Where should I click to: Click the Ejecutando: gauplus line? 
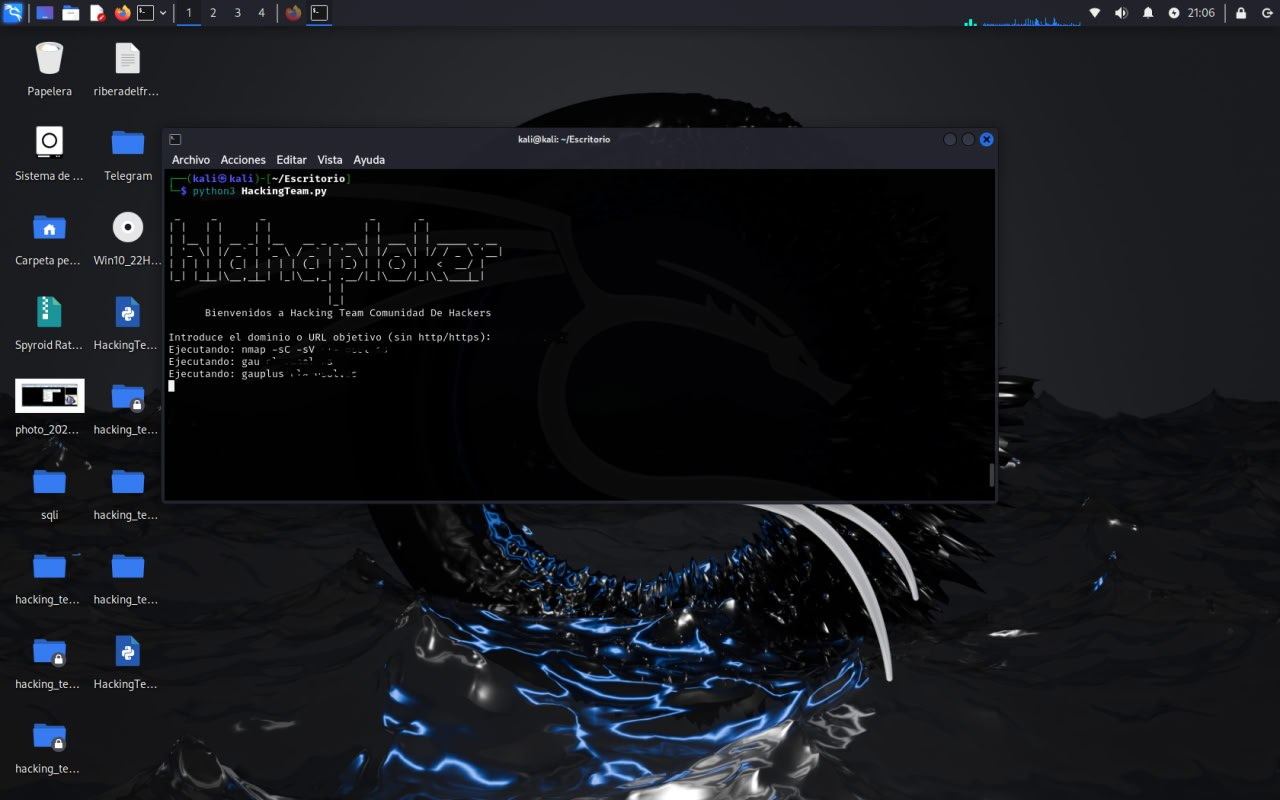coord(262,374)
